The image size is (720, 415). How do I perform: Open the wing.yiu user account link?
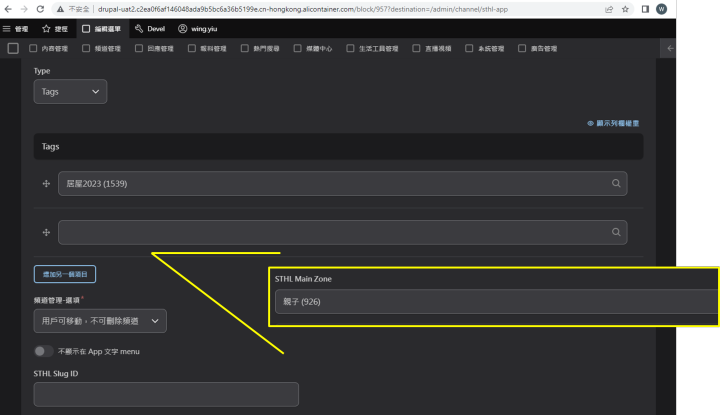[x=198, y=28]
